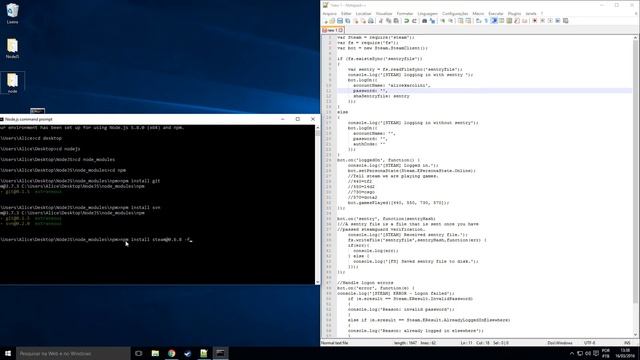Undo the last edit in Notepad++

coord(406,20)
